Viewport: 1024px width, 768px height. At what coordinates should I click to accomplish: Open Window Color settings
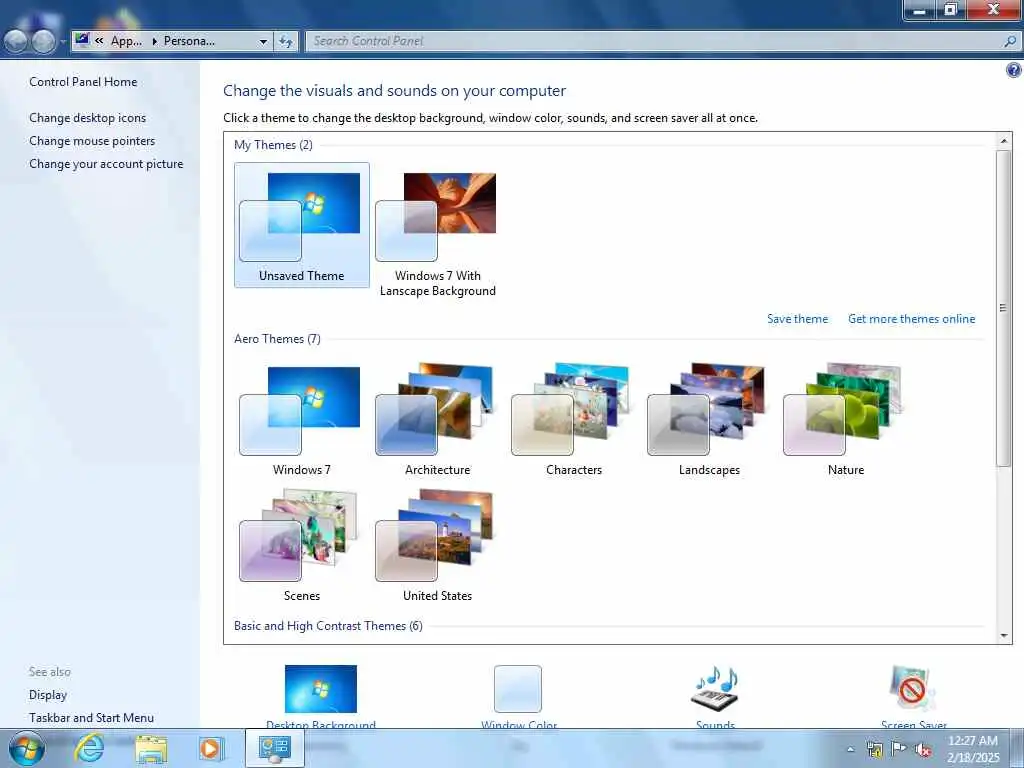(519, 696)
